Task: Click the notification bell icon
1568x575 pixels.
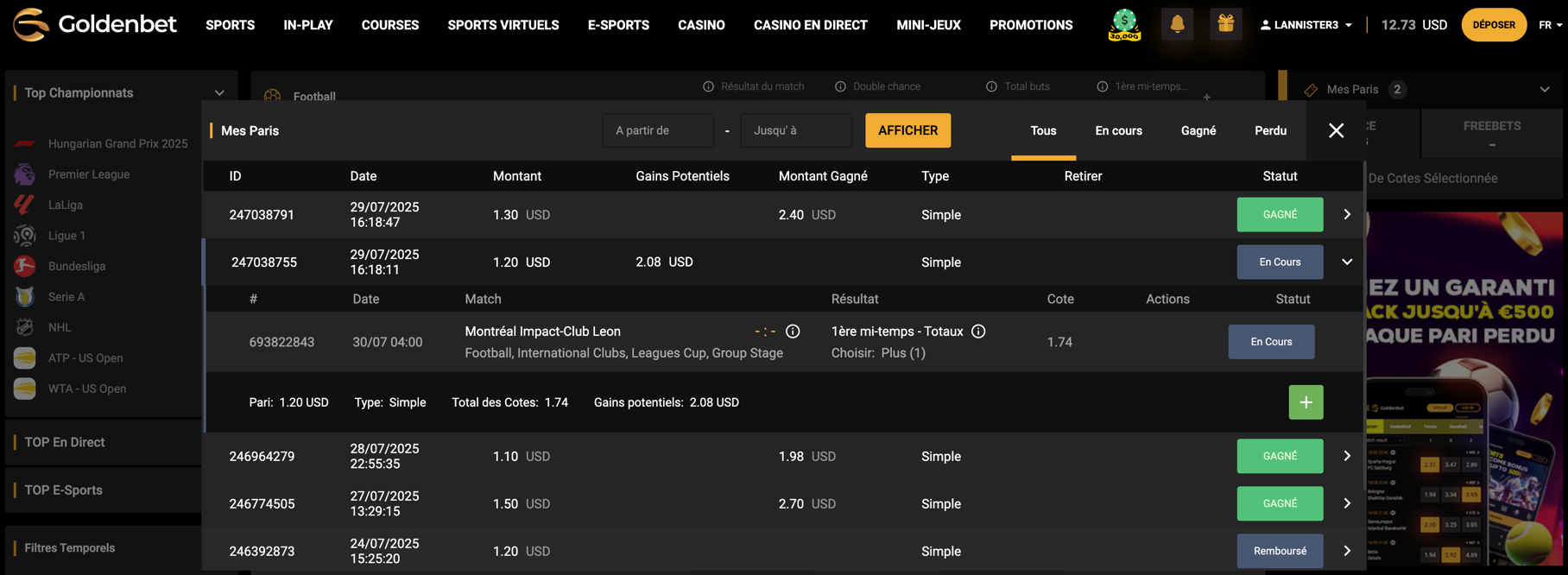Action: point(1177,24)
